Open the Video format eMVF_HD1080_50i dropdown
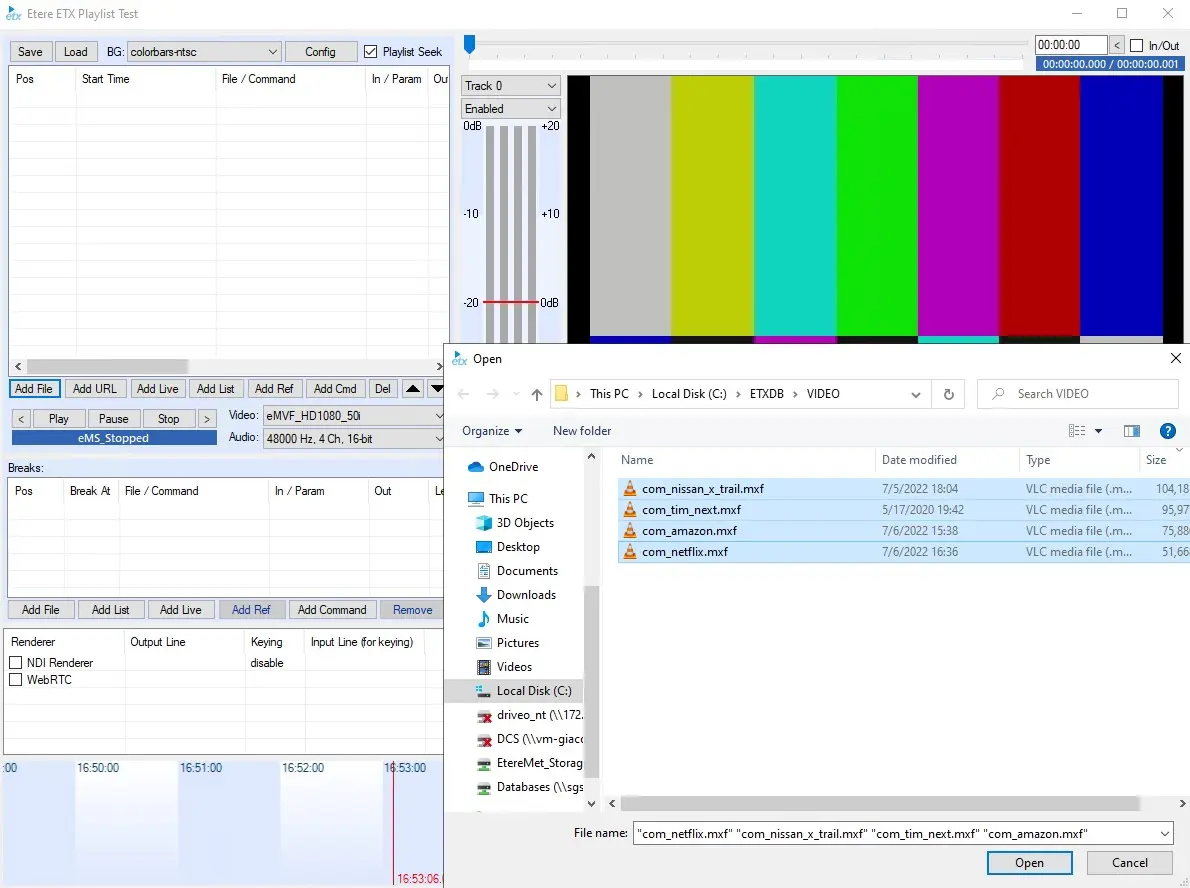Image resolution: width=1190 pixels, height=888 pixels. point(438,416)
